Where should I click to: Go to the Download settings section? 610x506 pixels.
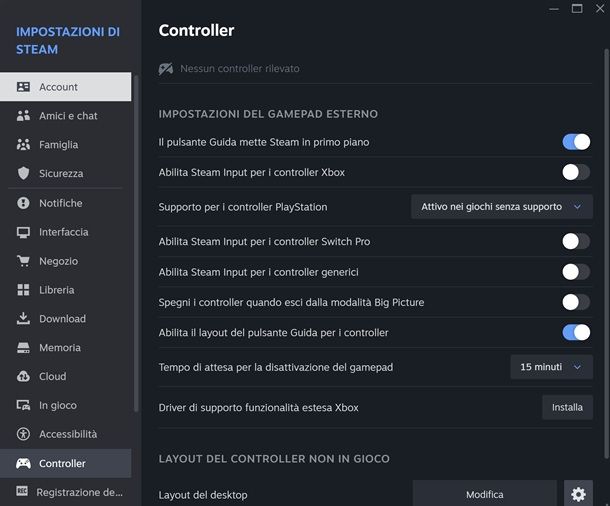coord(62,319)
